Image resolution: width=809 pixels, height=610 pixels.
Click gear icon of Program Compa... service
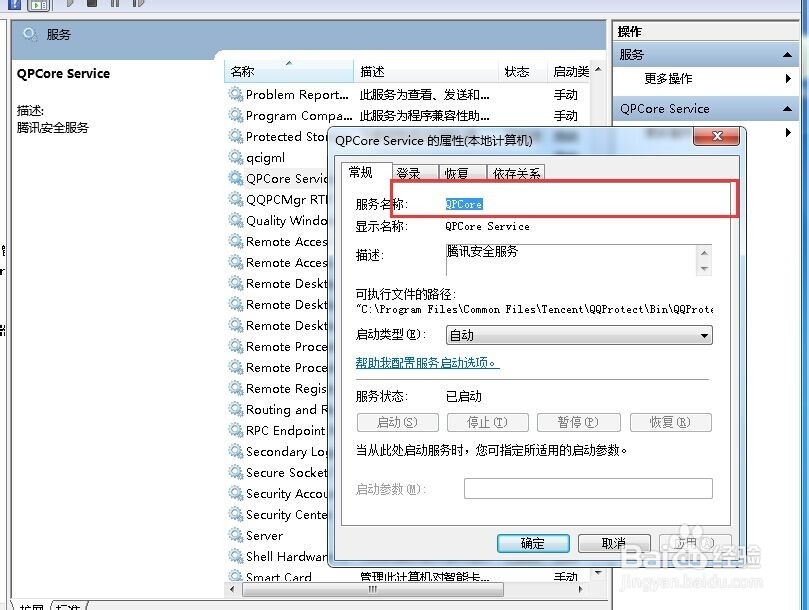pos(236,116)
